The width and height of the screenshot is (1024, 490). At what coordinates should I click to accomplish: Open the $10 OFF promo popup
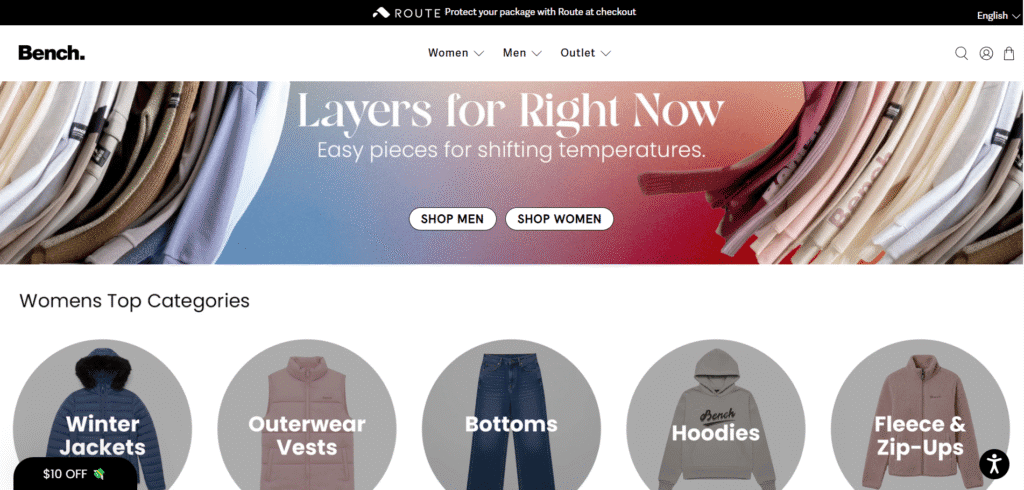tap(74, 474)
